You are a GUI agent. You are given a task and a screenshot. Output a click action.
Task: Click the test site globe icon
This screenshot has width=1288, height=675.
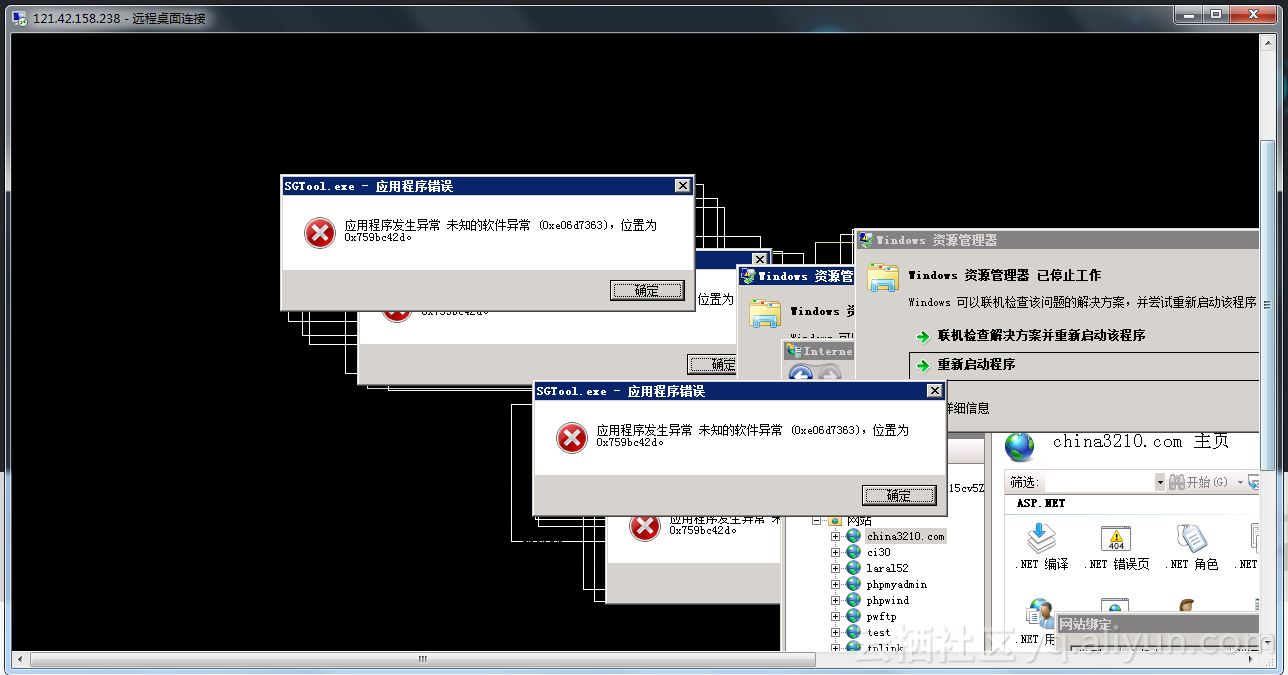[853, 632]
